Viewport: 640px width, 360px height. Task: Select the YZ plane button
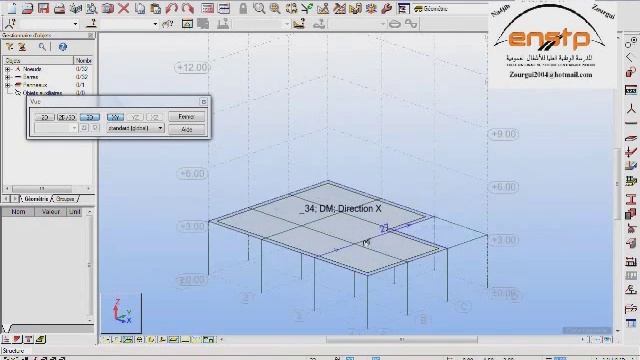135,117
